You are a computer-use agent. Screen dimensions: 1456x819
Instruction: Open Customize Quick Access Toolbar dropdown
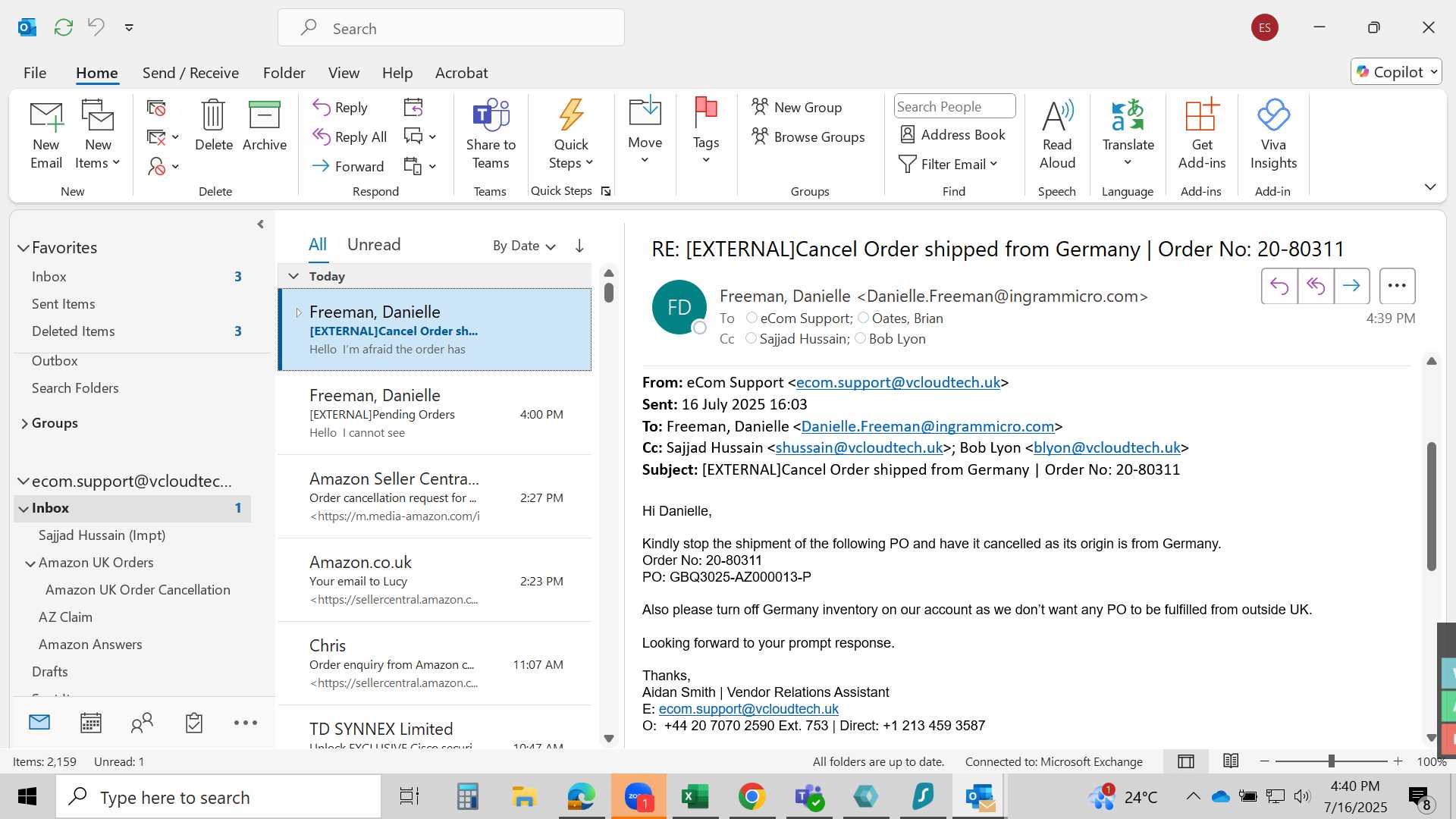(130, 27)
